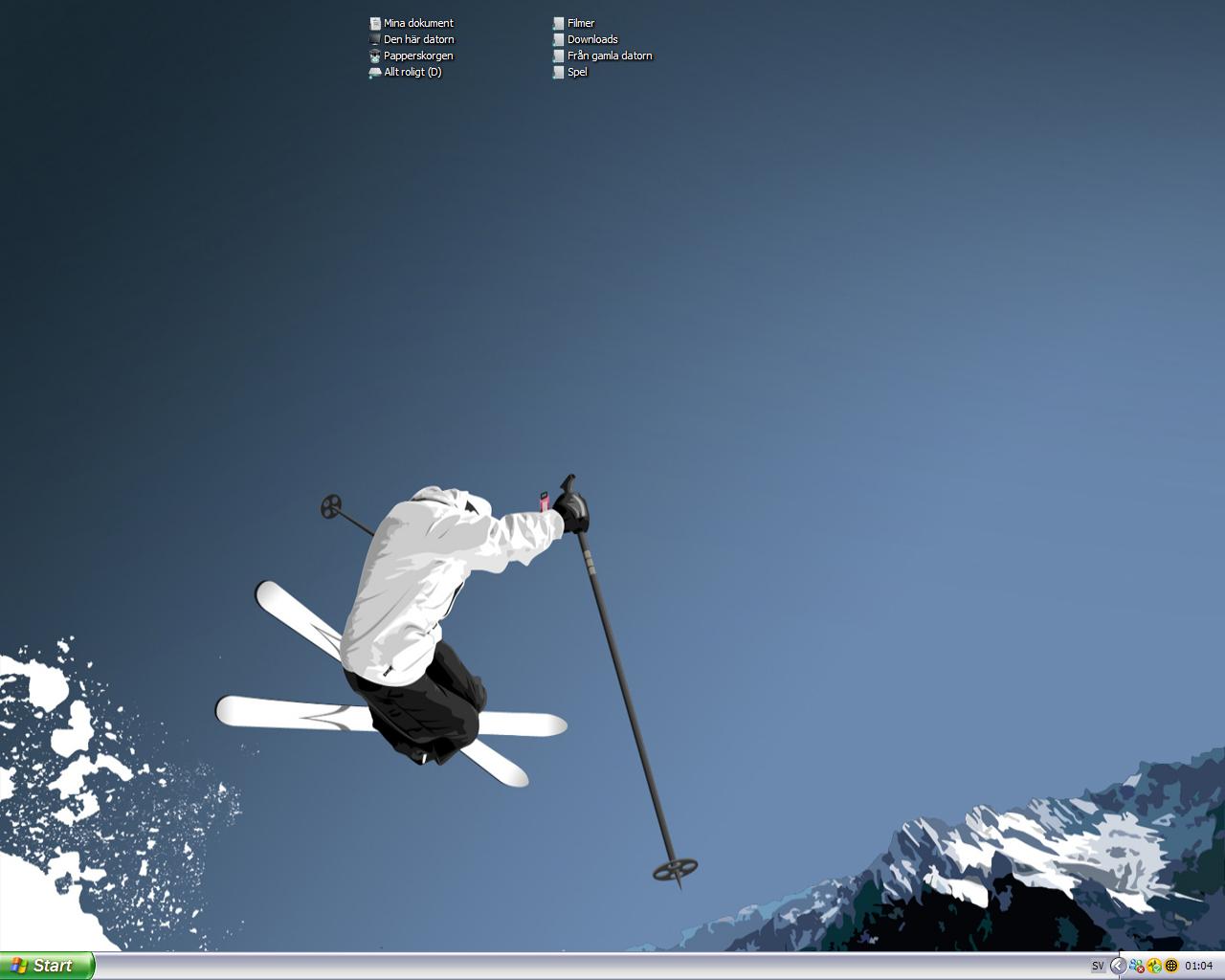
Task: Click the Messenger tray icon with red X
Action: point(1137,966)
